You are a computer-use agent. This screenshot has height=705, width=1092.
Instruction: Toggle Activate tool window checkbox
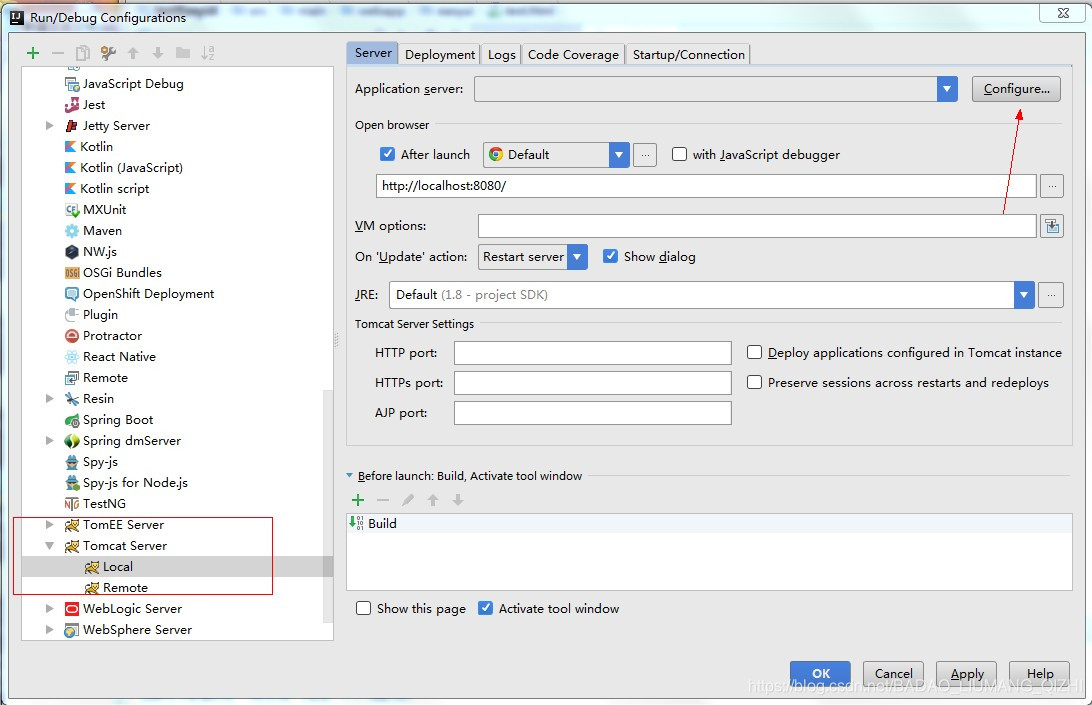tap(485, 608)
